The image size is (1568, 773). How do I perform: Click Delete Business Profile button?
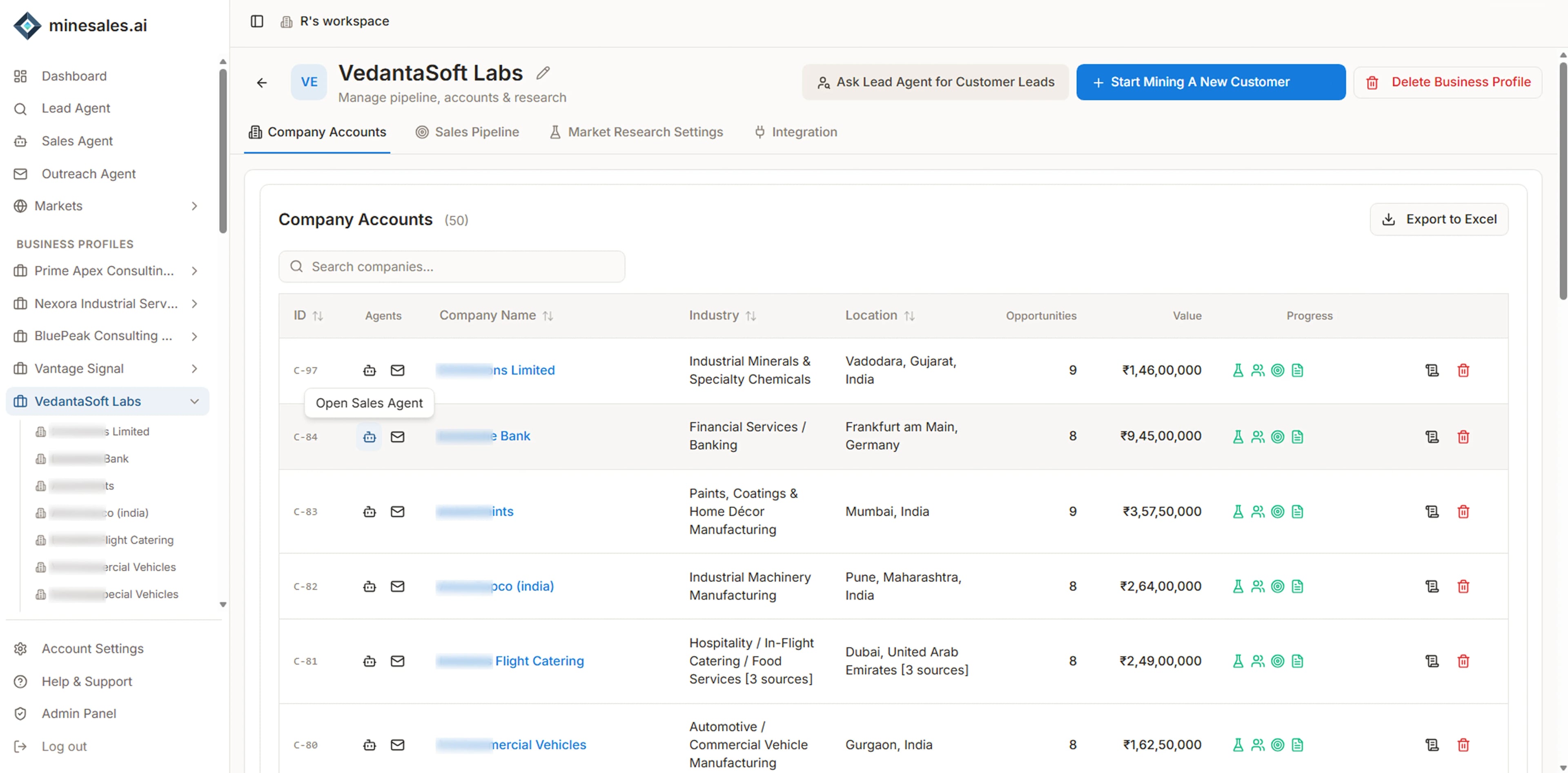1448,82
